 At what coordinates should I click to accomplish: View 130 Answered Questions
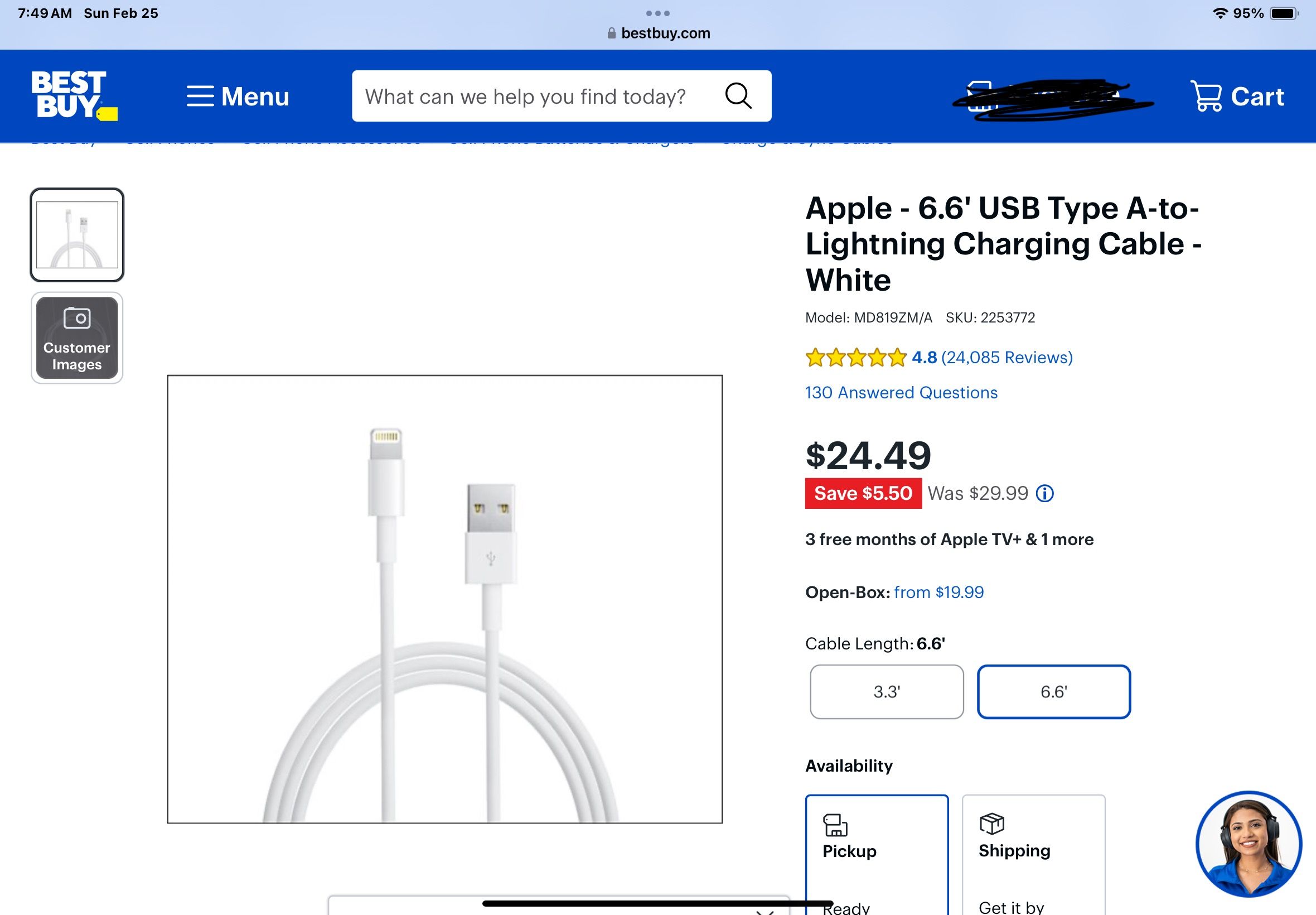(901, 393)
